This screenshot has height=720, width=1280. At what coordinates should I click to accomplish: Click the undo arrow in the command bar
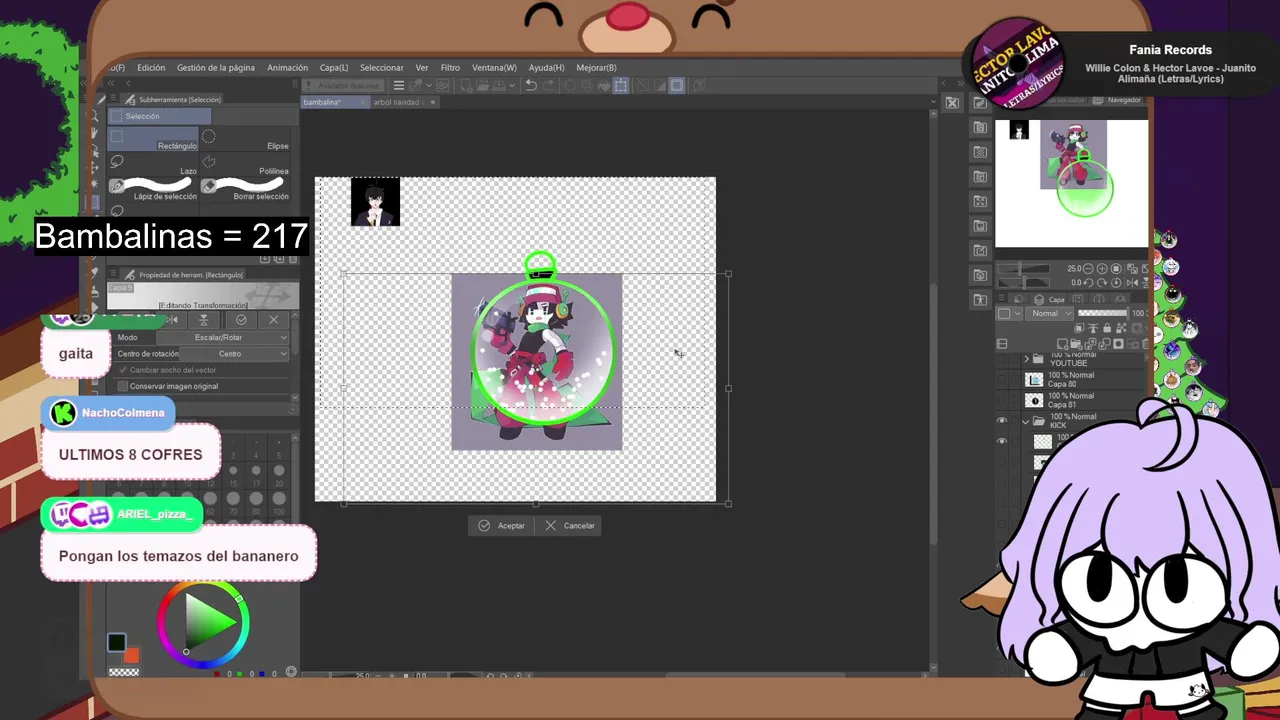pyautogui.click(x=531, y=86)
